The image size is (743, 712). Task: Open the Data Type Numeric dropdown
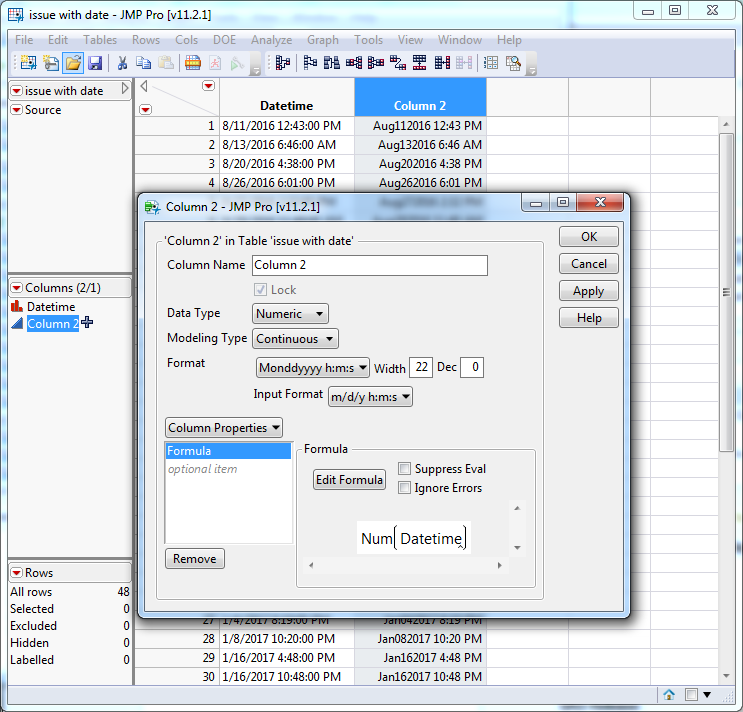pos(290,314)
